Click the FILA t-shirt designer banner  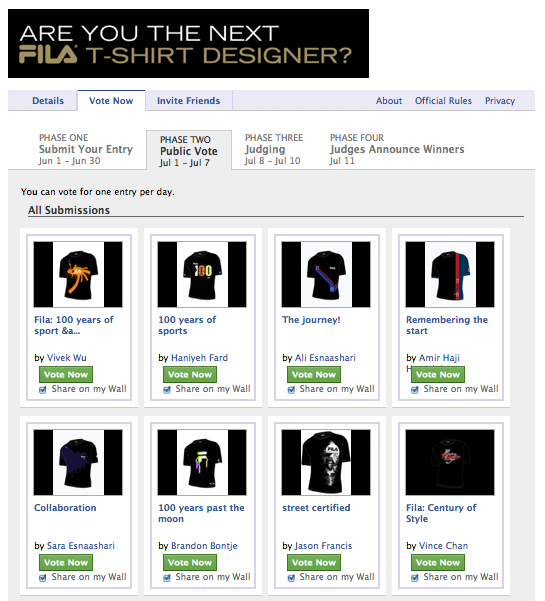click(189, 44)
